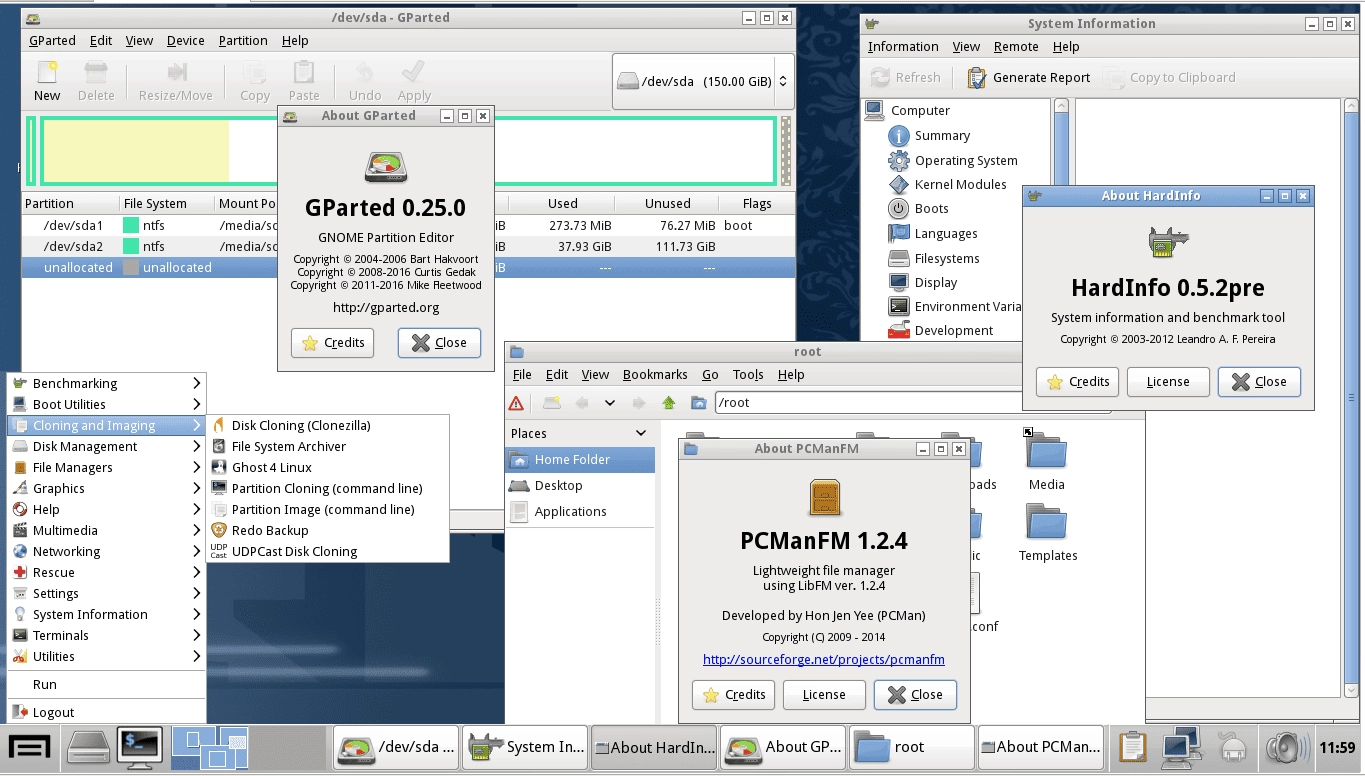The height and width of the screenshot is (776, 1365).
Task: Open the Device menu in GParted
Action: [x=185, y=40]
